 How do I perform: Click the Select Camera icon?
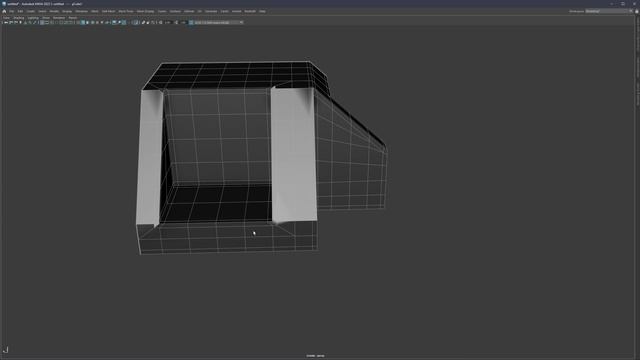(6, 22)
